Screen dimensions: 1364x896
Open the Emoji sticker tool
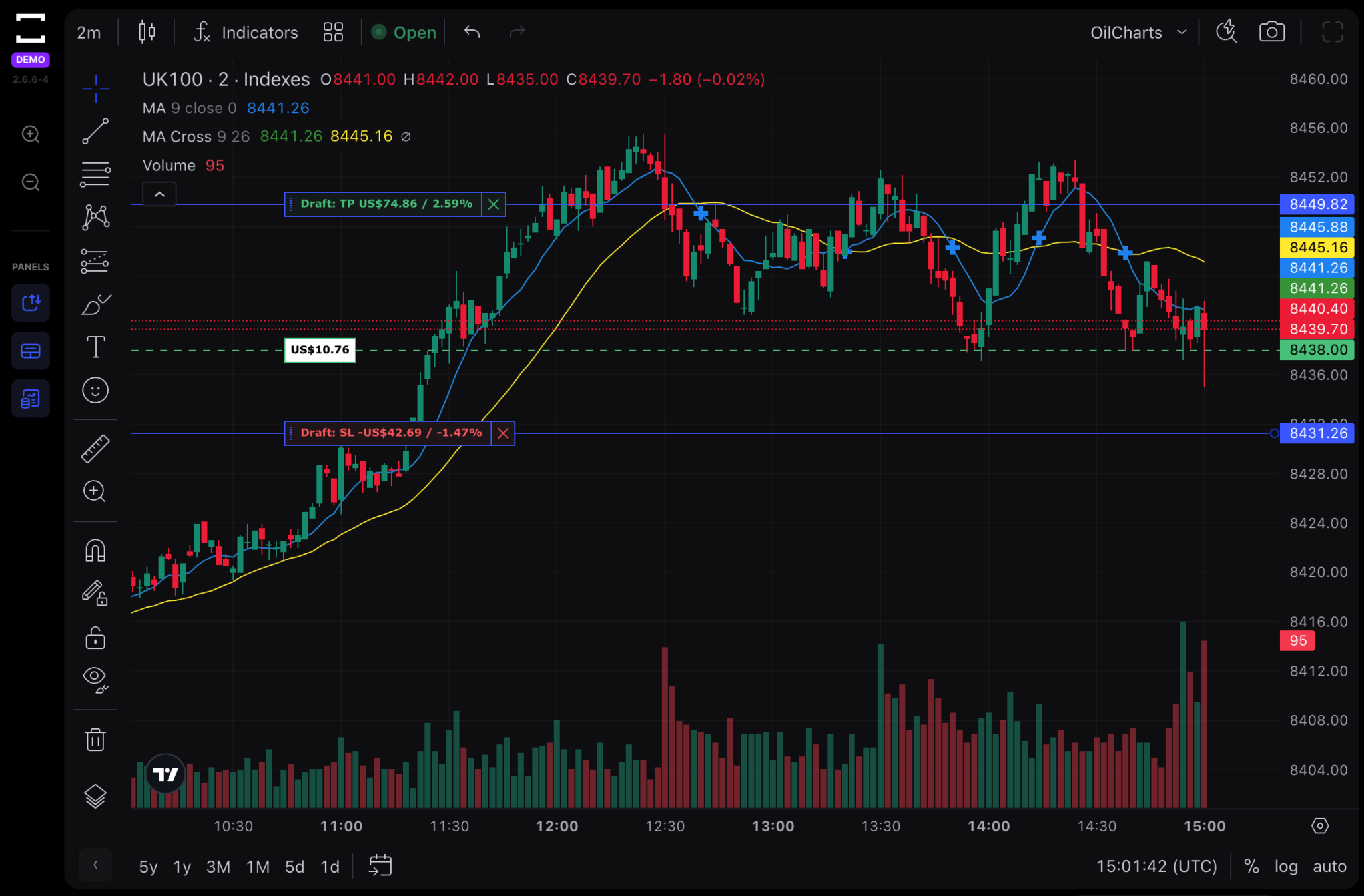point(95,391)
